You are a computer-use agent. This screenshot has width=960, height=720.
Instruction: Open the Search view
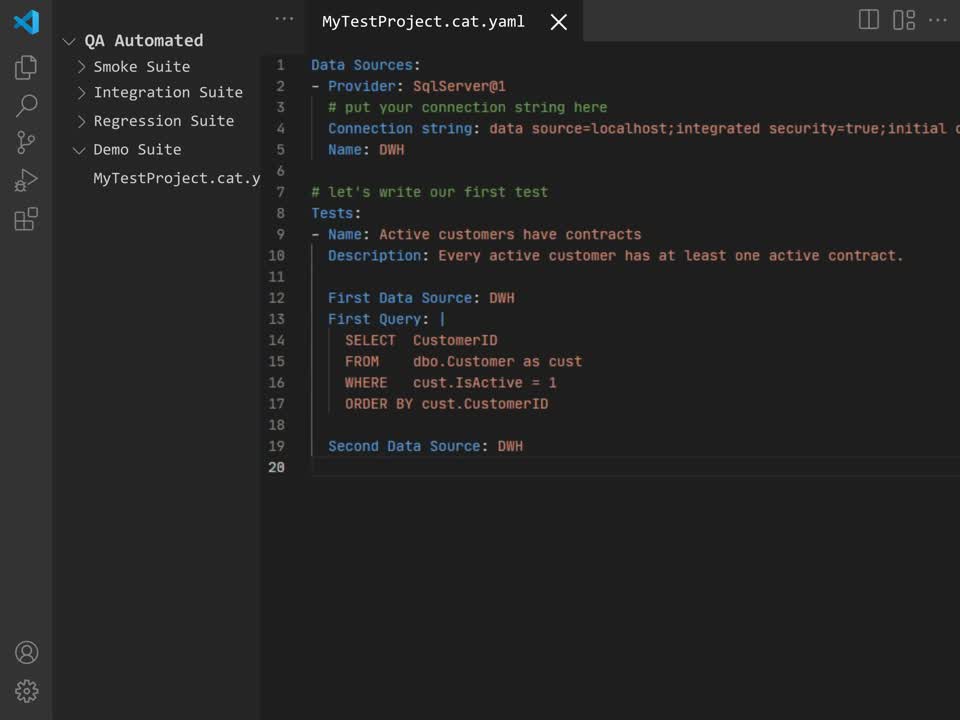pos(26,105)
